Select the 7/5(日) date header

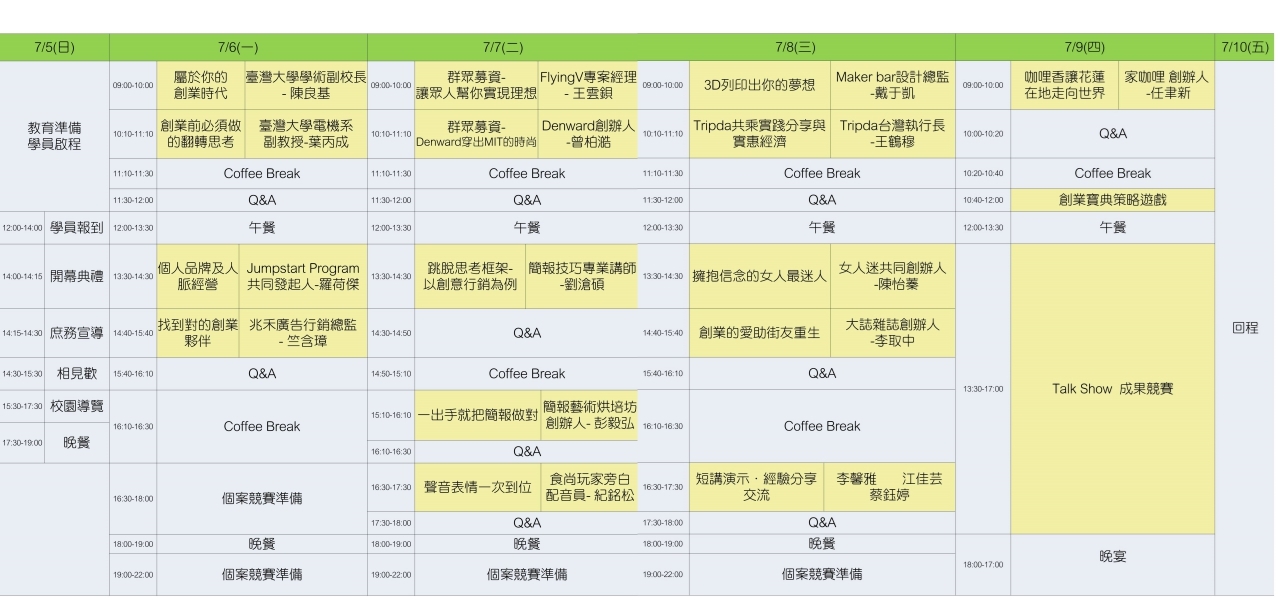(x=54, y=48)
